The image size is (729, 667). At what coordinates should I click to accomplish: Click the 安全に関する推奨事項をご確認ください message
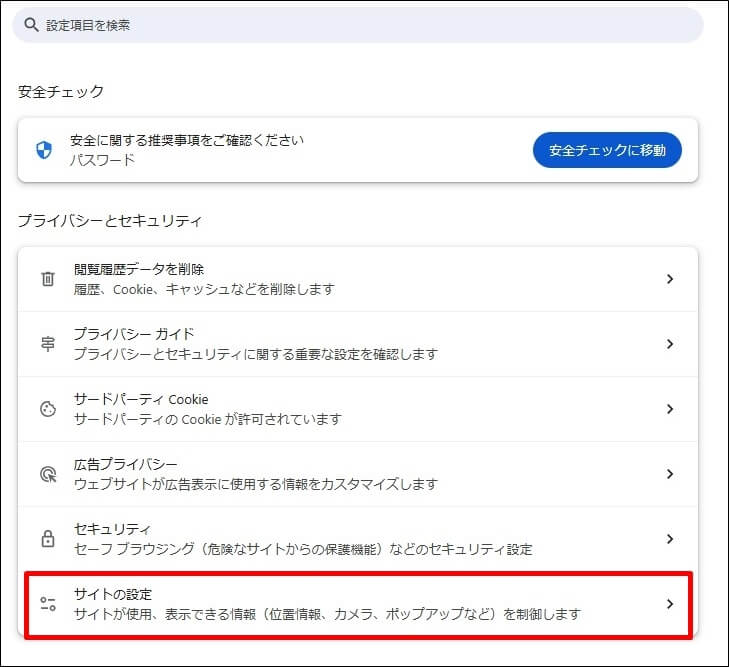click(186, 141)
